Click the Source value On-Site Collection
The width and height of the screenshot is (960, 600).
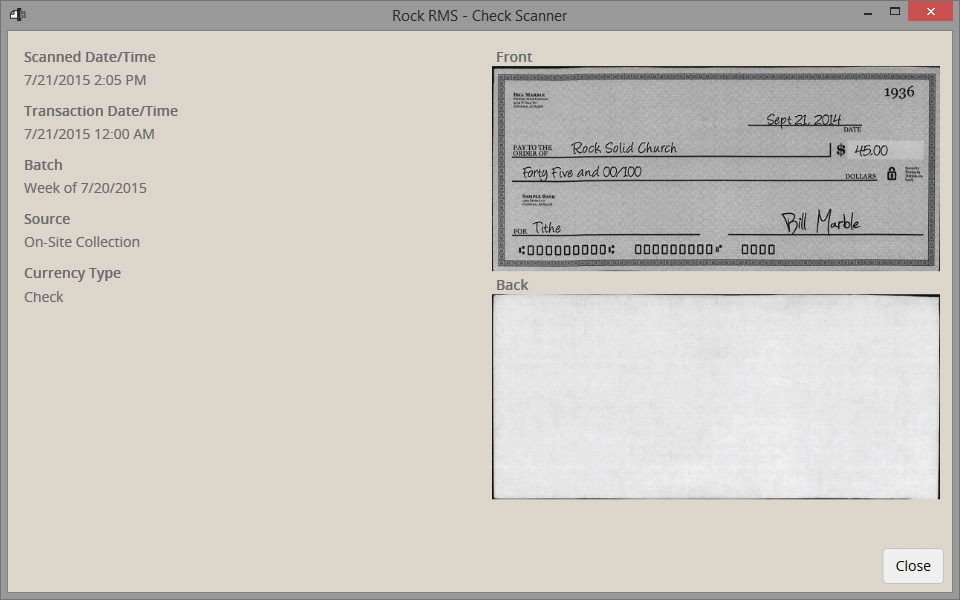(82, 242)
